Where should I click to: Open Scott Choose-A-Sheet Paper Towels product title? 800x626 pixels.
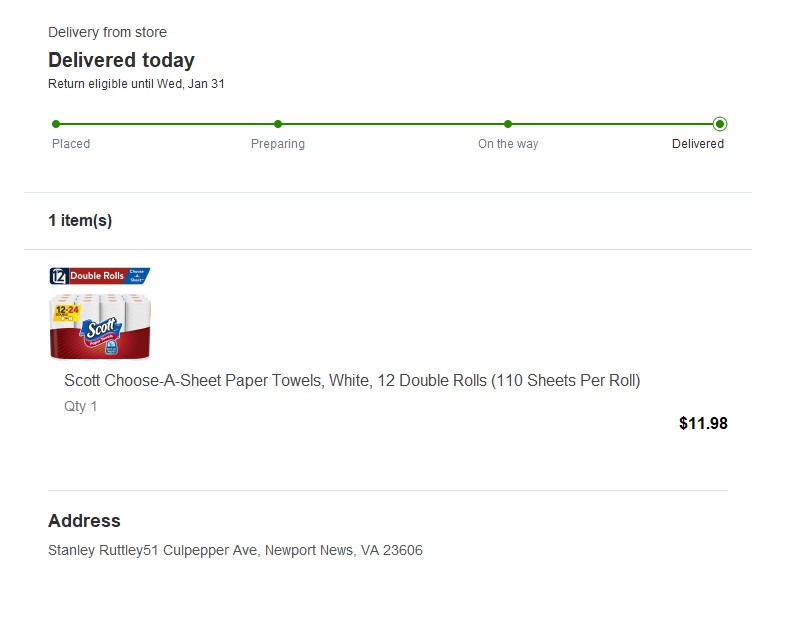352,380
